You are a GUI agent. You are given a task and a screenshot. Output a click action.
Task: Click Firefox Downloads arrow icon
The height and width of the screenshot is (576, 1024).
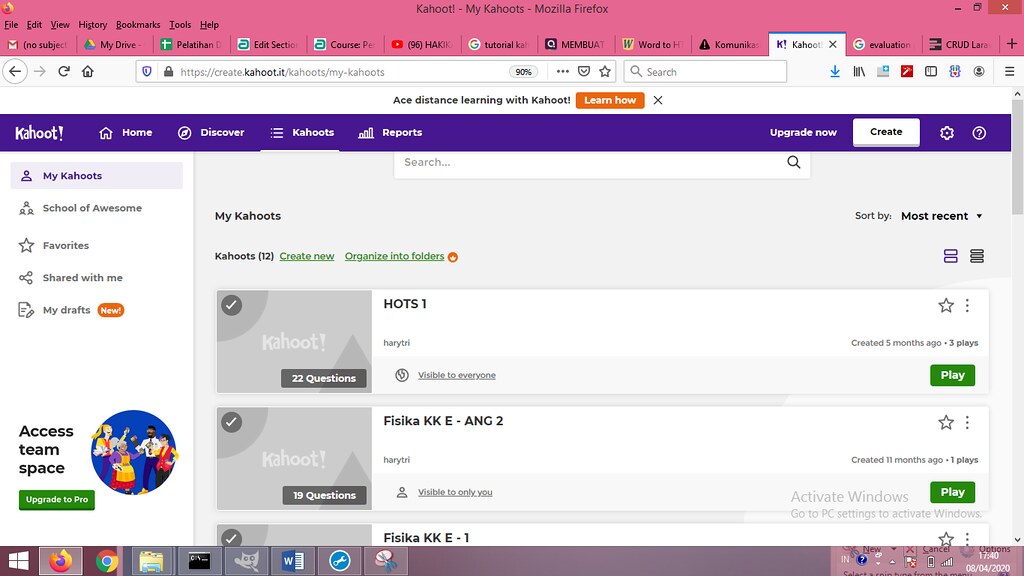[x=835, y=72]
